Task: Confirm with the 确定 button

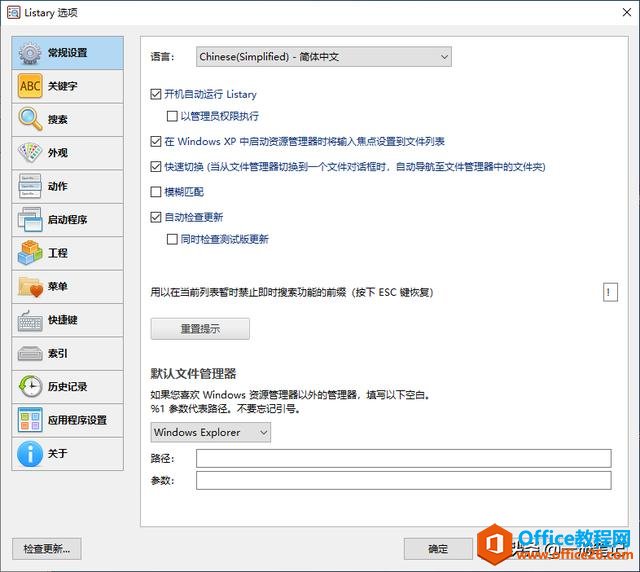Action: 438,549
